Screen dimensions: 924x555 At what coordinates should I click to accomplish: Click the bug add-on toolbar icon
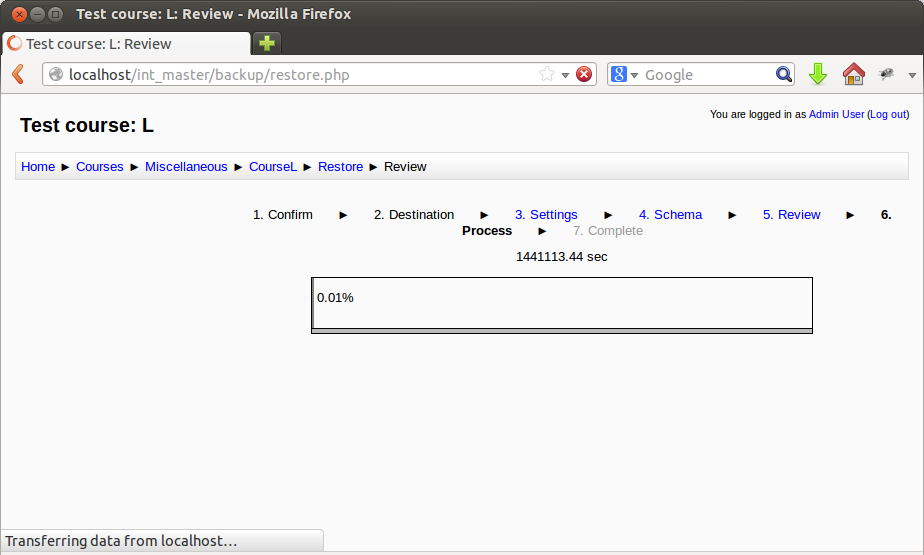tap(886, 74)
